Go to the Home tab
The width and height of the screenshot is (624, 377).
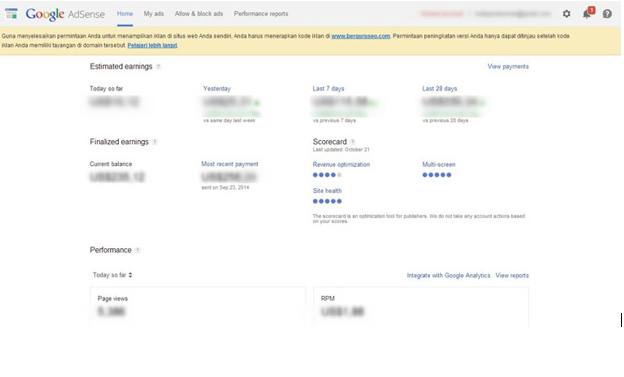(x=125, y=14)
